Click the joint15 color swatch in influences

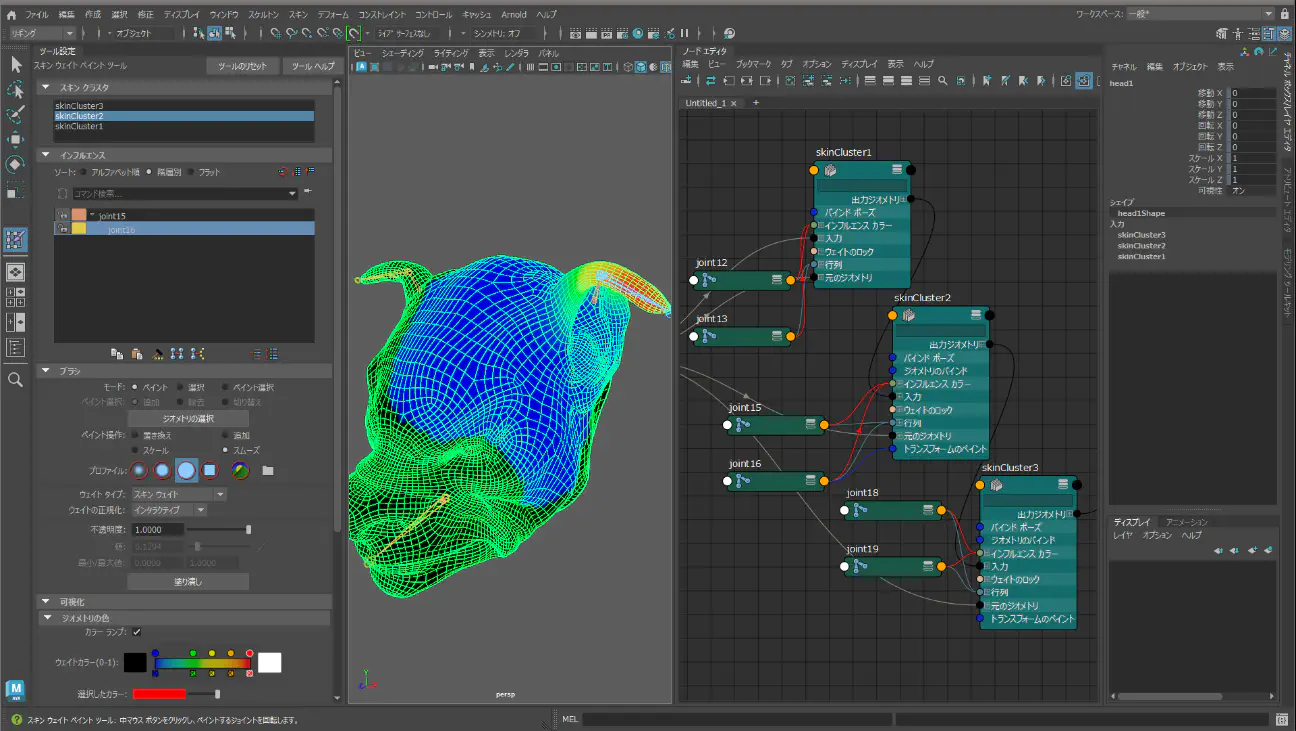tap(79, 216)
